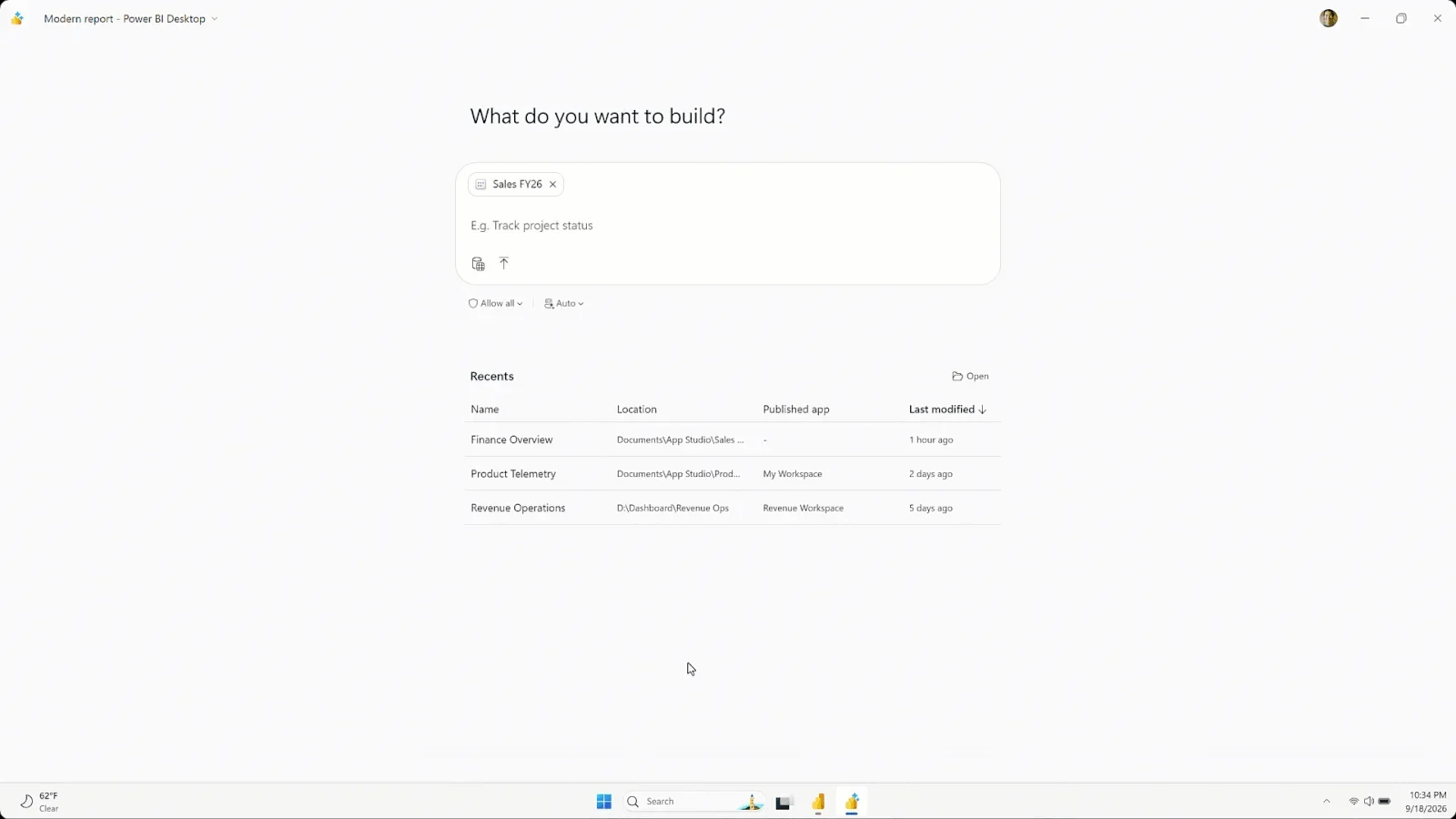This screenshot has height=819, width=1456.
Task: Sort recents by Name column header
Action: (485, 409)
